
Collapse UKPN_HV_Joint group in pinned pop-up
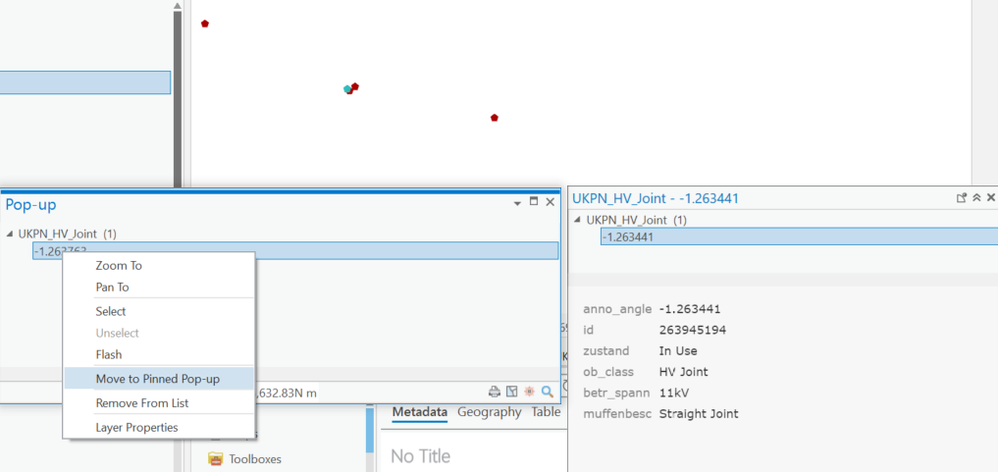[577, 219]
